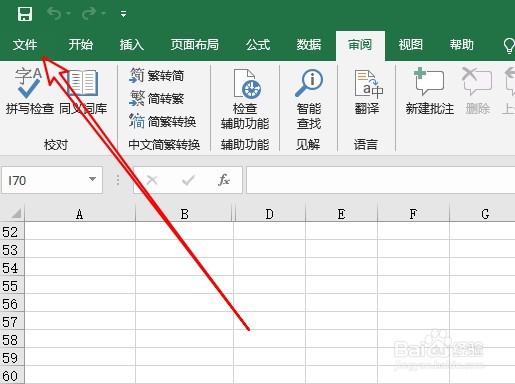Click the formula bar Cancel X icon
This screenshot has height=384, width=515.
[152, 180]
